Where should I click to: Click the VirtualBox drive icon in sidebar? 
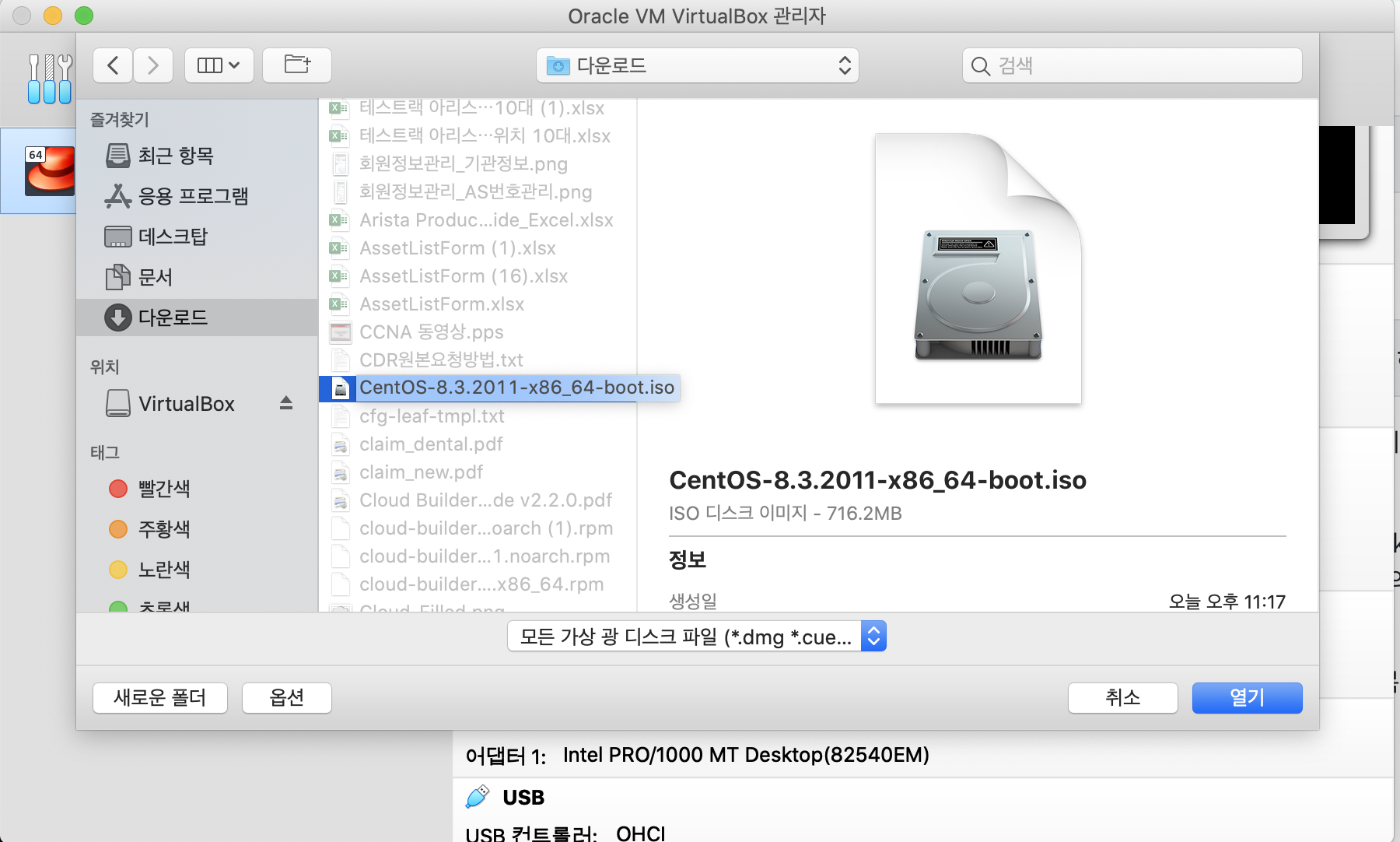[118, 403]
